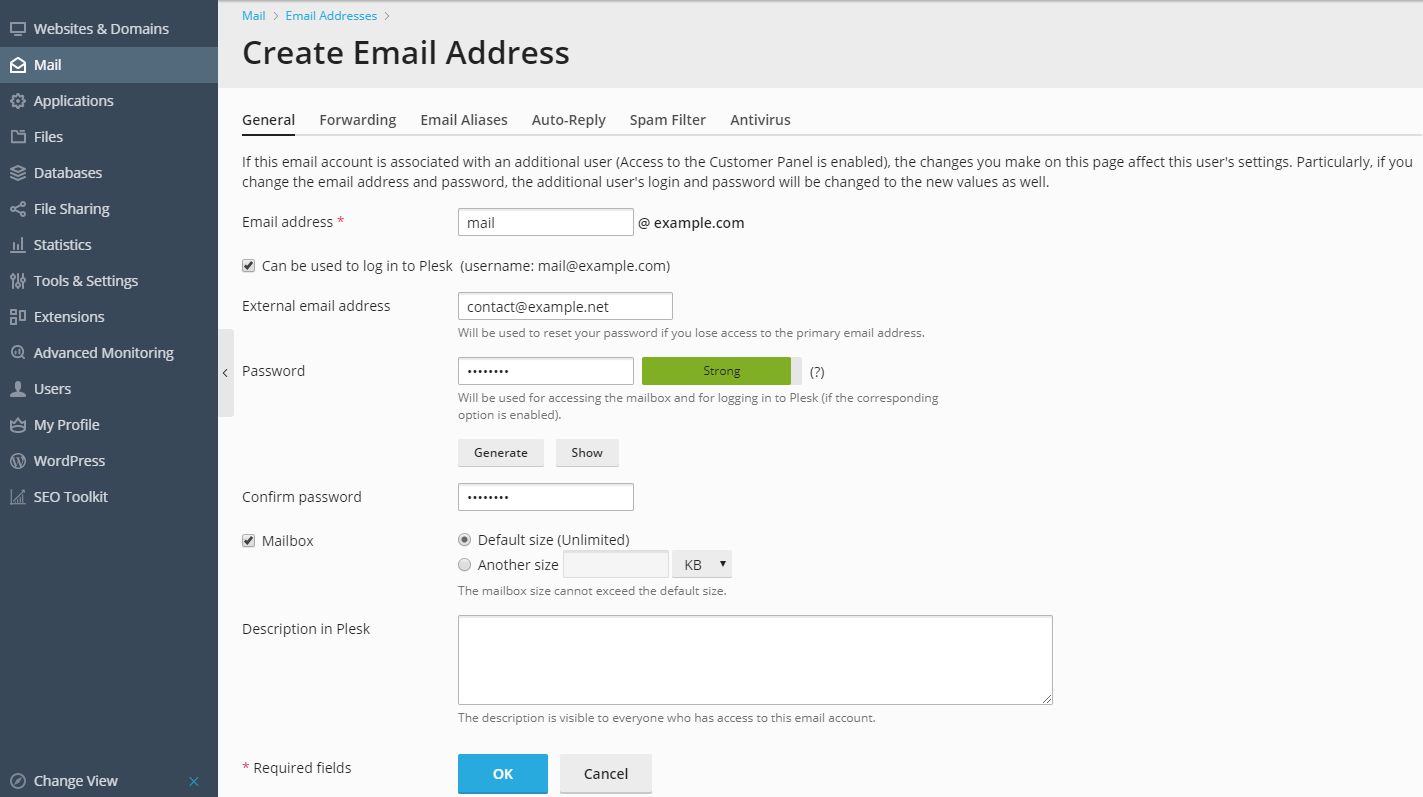This screenshot has height=797, width=1423.
Task: Switch to the Forwarding tab
Action: point(358,120)
